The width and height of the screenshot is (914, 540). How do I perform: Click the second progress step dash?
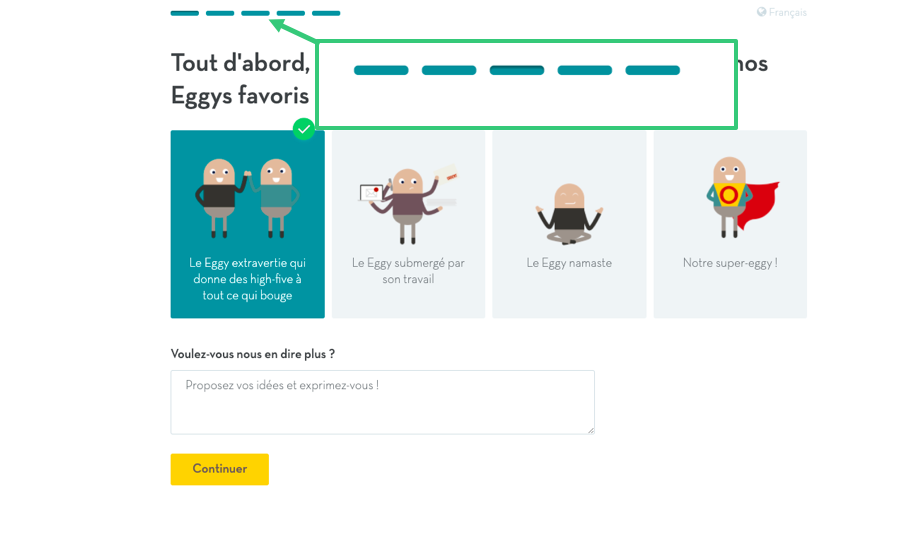click(x=220, y=13)
